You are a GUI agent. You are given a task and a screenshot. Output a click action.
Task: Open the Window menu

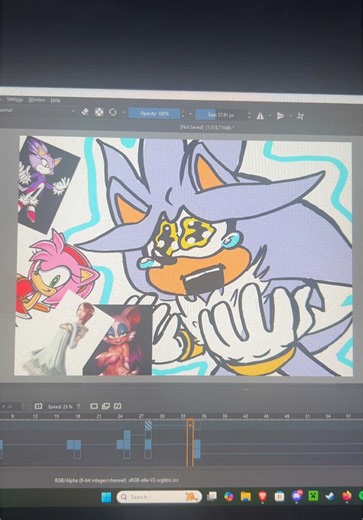click(37, 100)
